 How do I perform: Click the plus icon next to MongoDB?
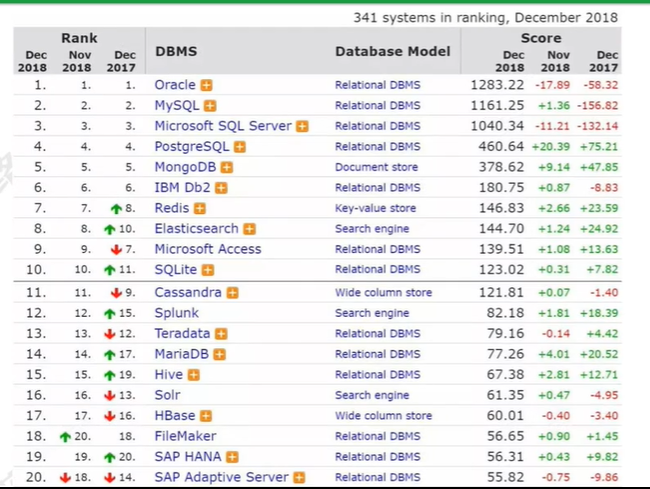pos(227,167)
